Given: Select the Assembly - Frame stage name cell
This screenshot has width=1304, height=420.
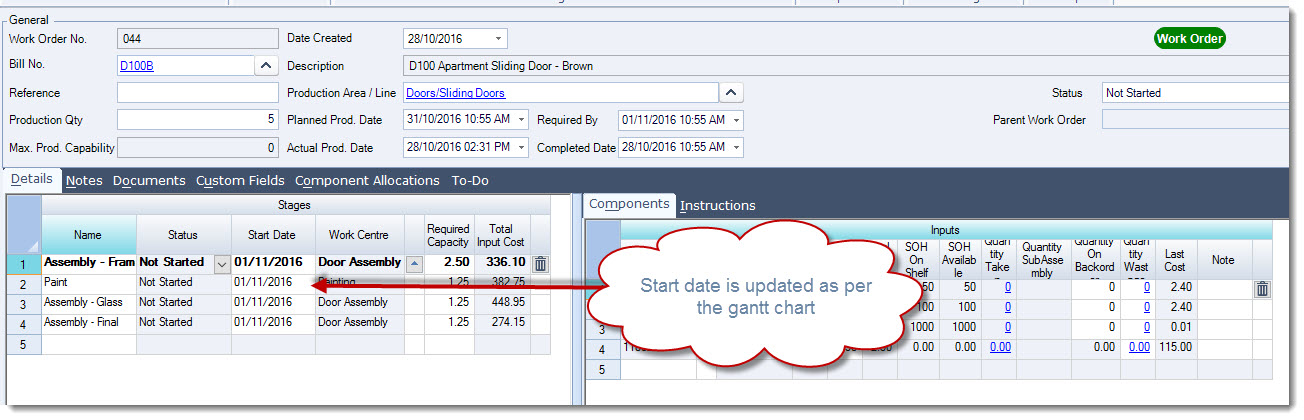Looking at the screenshot, I should (89, 262).
